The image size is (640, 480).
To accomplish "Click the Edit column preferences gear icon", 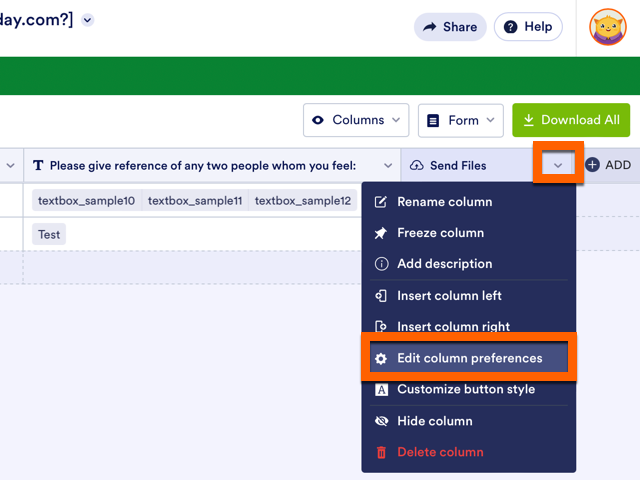I will (x=381, y=358).
